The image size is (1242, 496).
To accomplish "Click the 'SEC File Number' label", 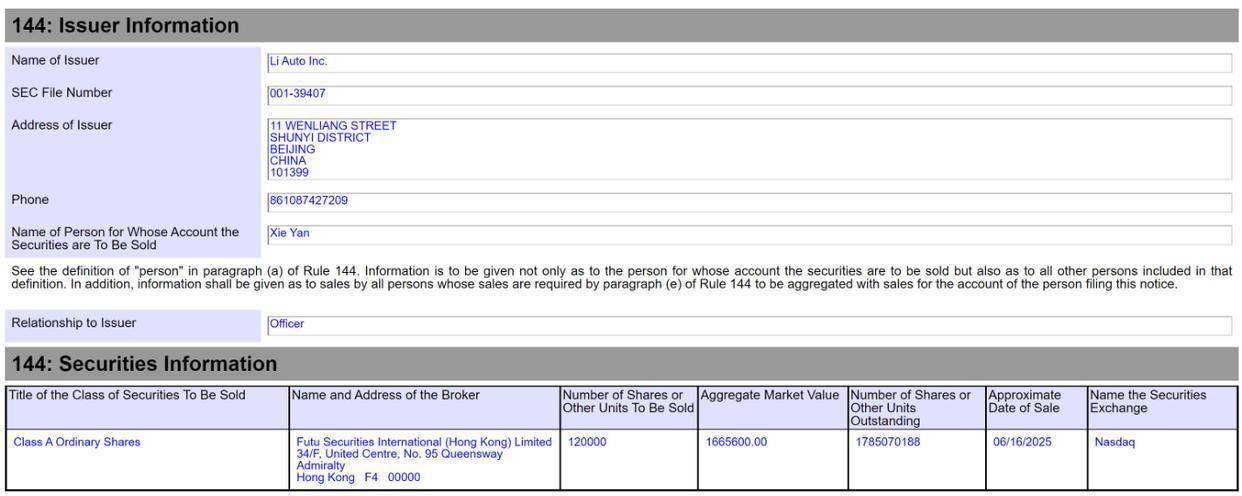I will click(x=62, y=93).
